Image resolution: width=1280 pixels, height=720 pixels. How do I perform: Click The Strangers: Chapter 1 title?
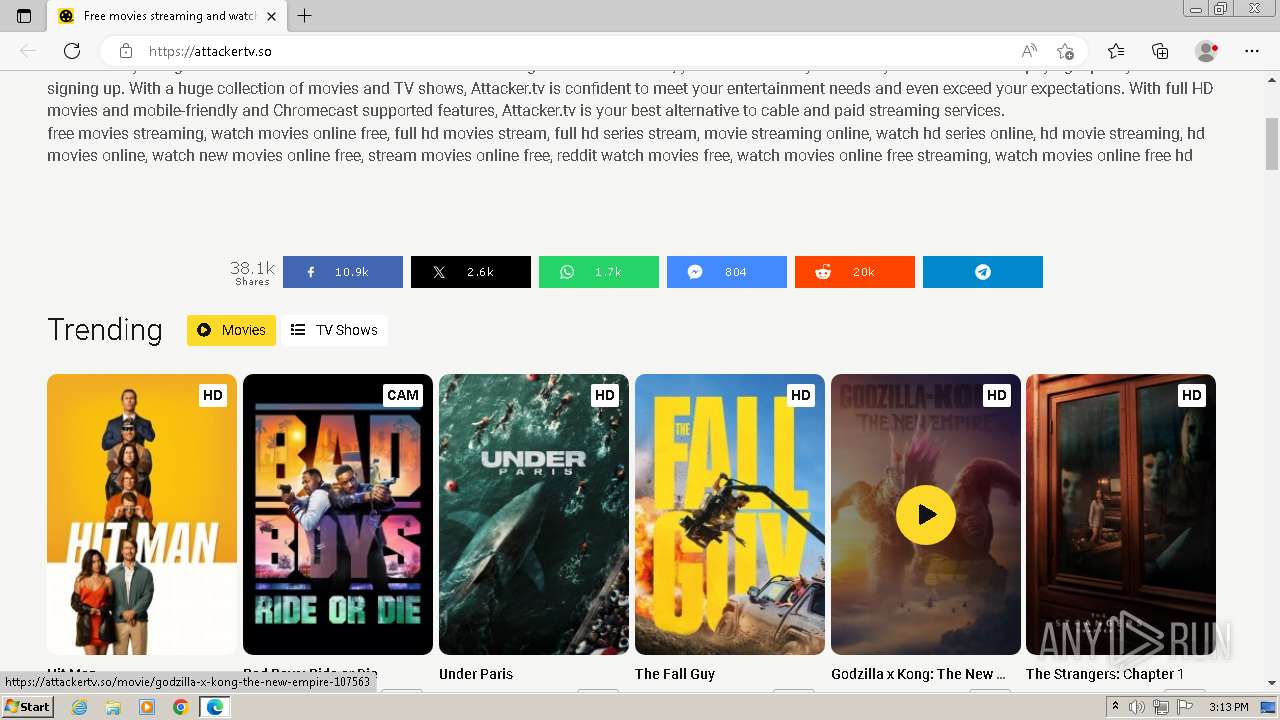(x=1105, y=674)
